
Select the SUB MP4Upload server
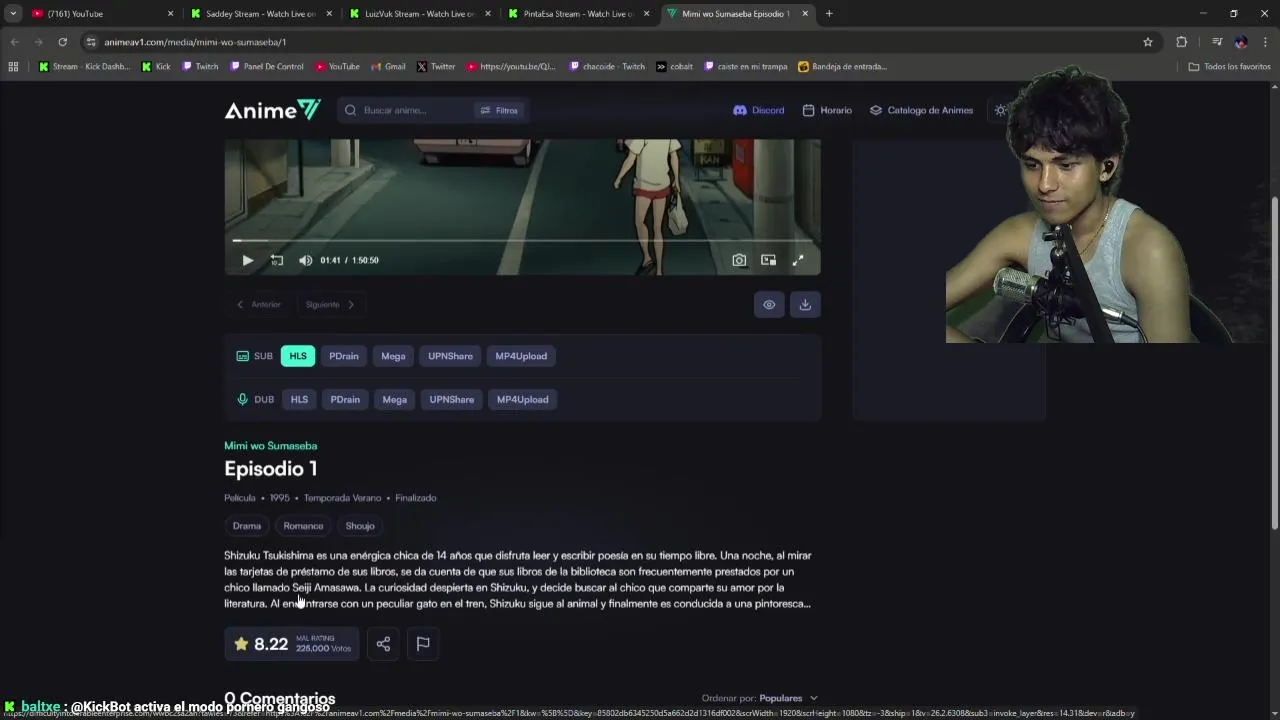point(521,356)
